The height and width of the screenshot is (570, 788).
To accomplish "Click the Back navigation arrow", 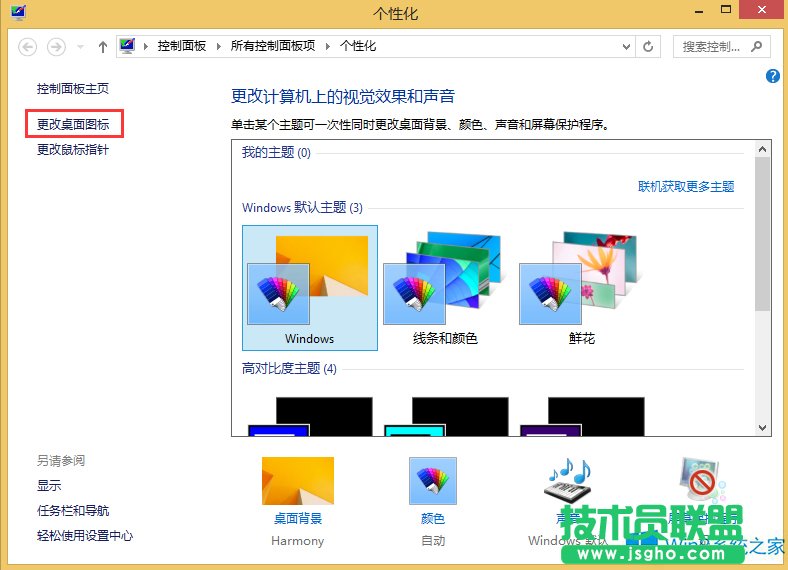I will pyautogui.click(x=28, y=47).
